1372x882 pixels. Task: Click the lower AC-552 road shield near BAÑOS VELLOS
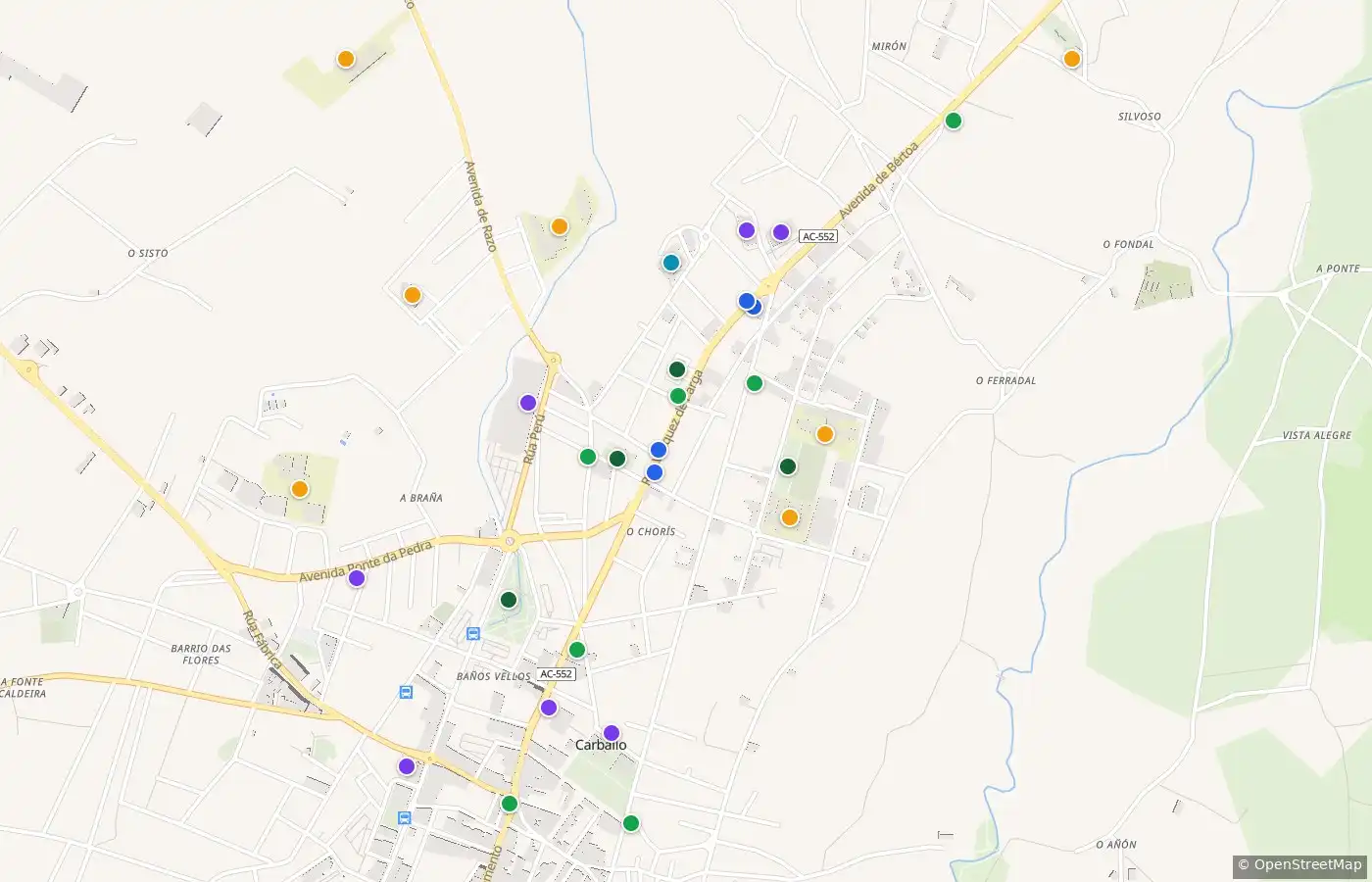pos(556,674)
